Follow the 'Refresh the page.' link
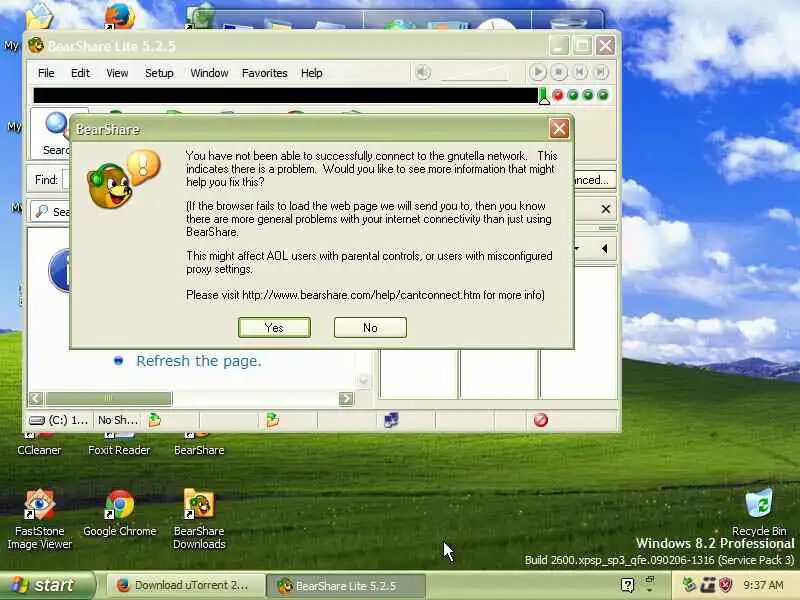Viewport: 800px width, 600px height. point(198,361)
